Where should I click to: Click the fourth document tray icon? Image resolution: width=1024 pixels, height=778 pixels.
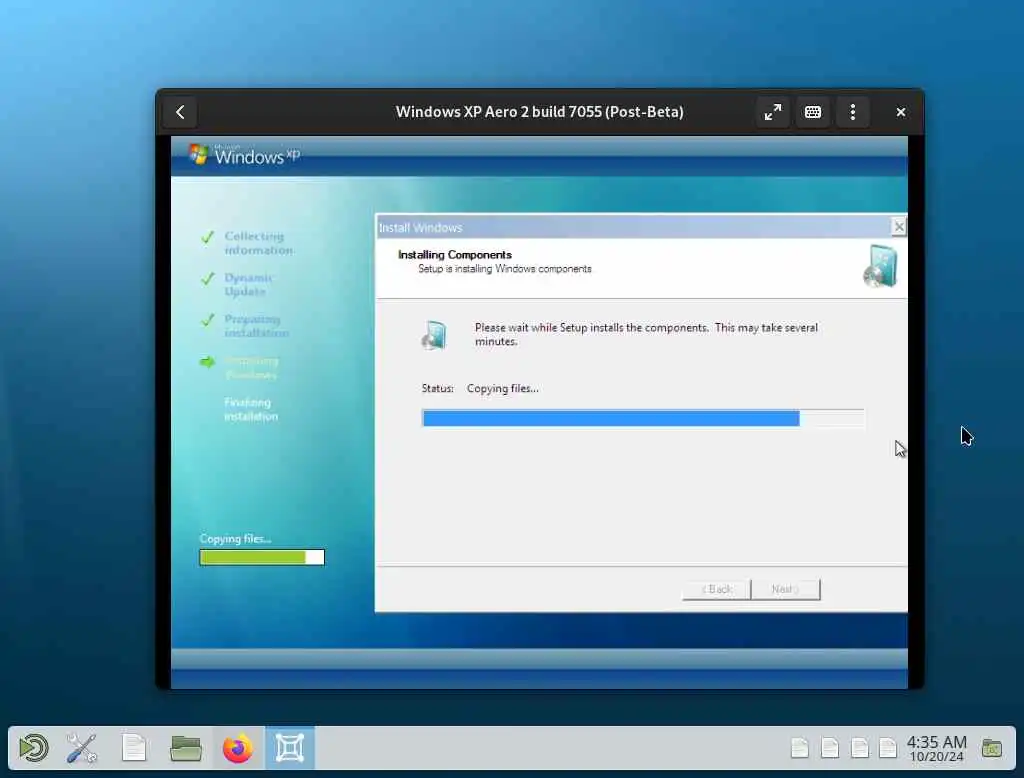888,748
